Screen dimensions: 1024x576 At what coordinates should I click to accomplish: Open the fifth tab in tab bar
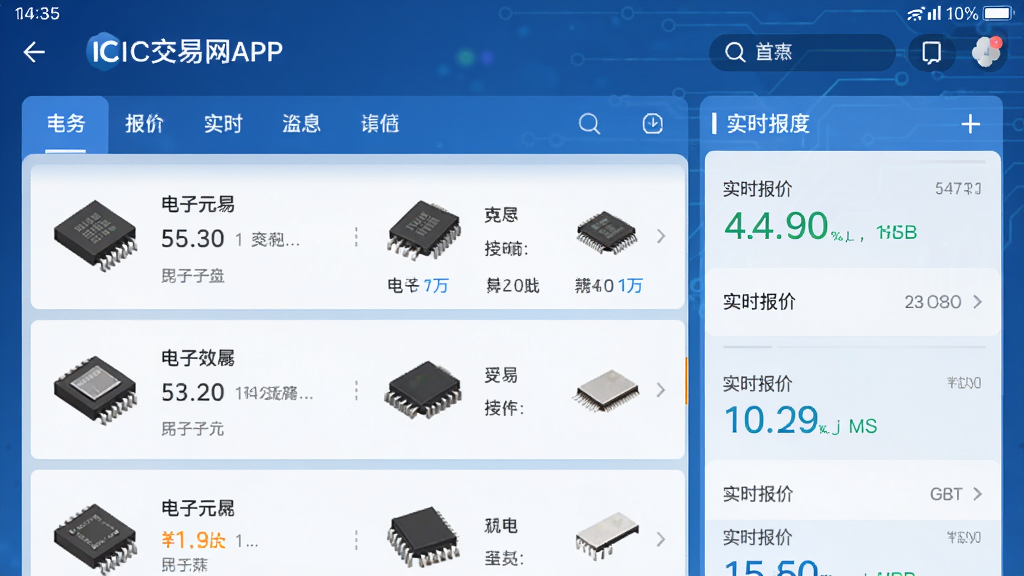(x=379, y=123)
